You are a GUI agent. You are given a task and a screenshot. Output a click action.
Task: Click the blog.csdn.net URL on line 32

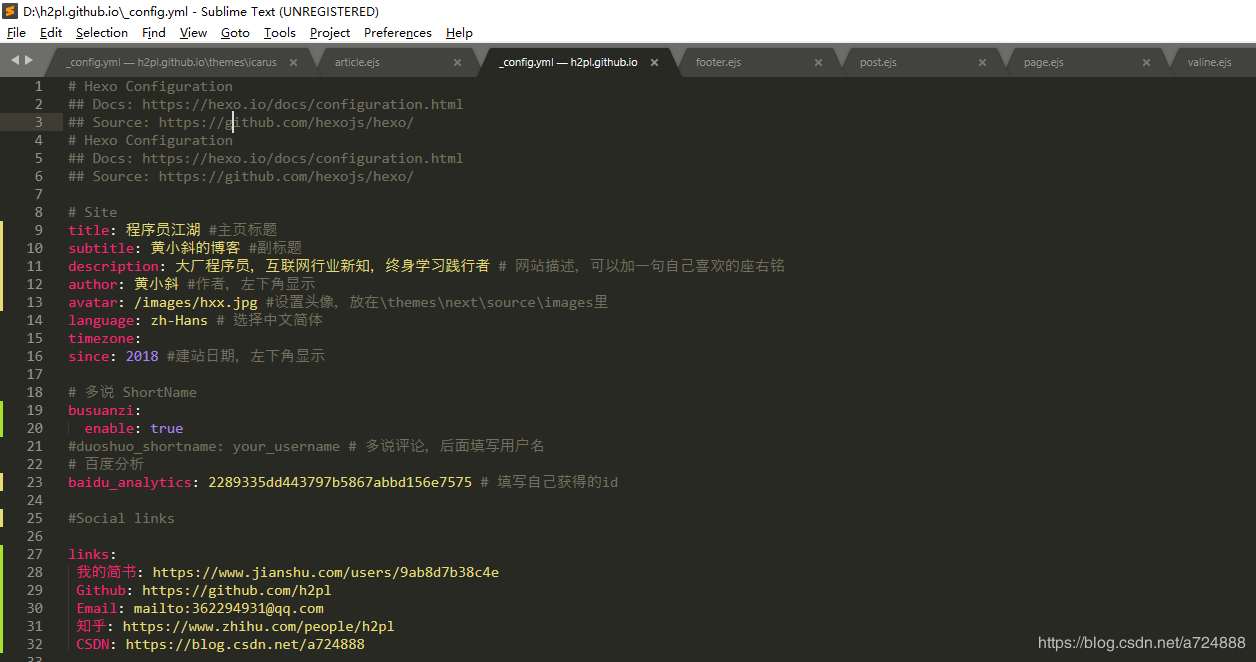pyautogui.click(x=245, y=644)
